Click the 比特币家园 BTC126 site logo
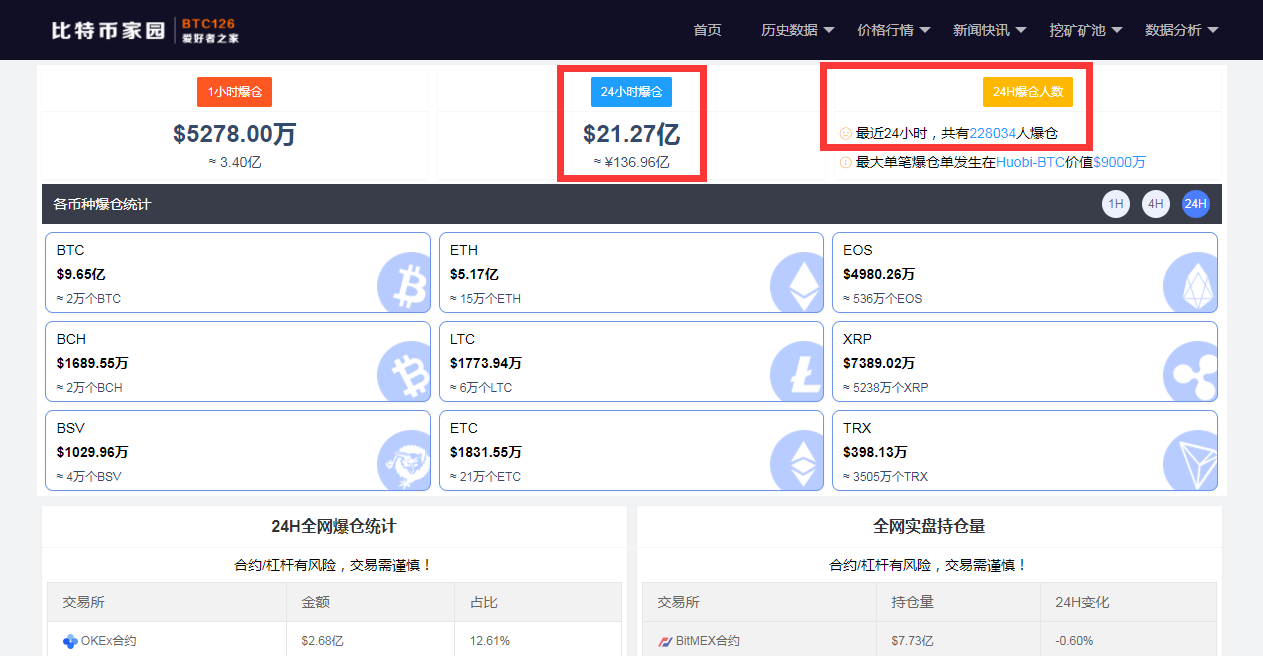Screen dimensions: 1263x656 click(145, 30)
